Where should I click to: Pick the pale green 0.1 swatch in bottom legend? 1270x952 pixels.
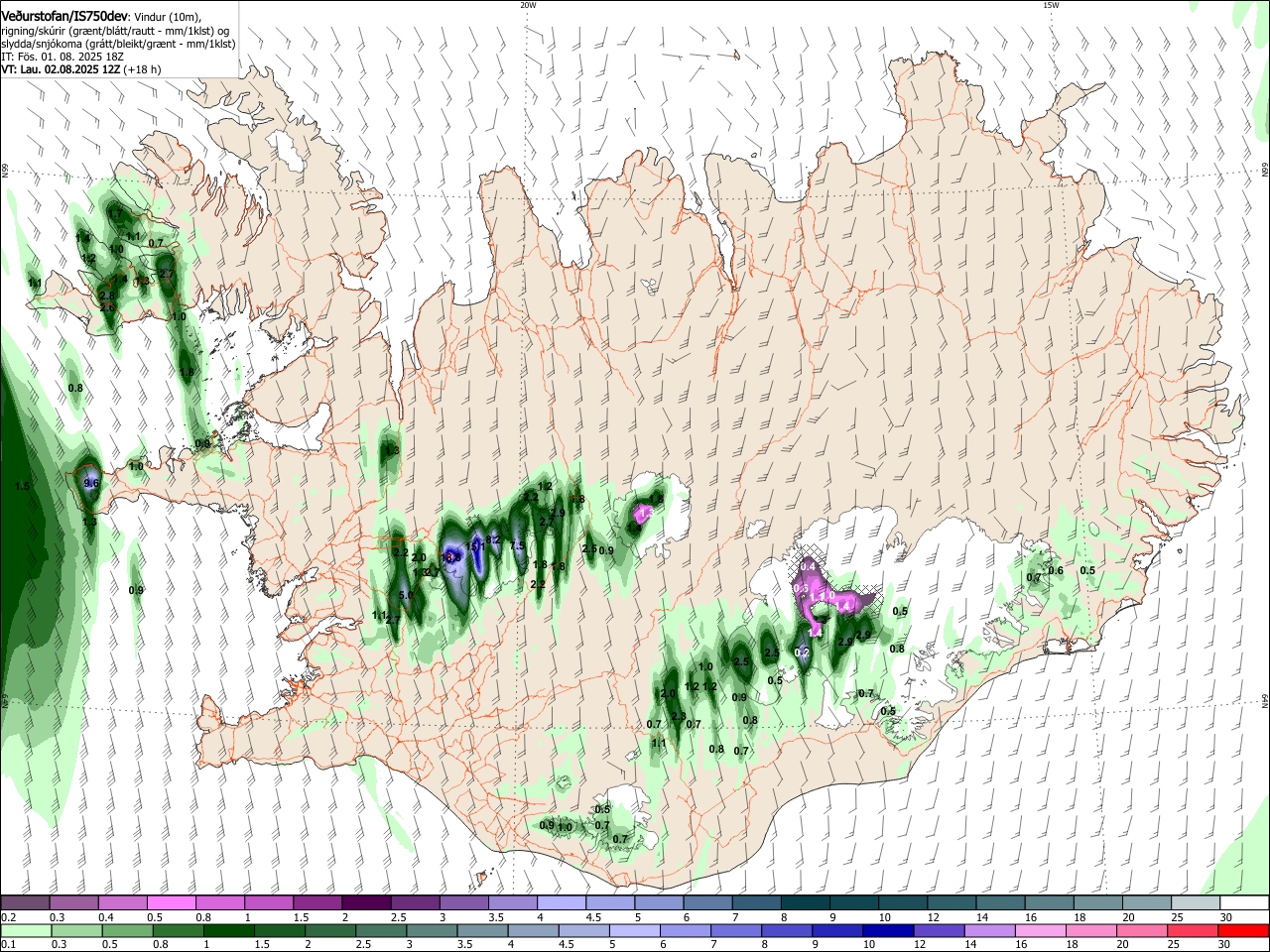pos(25,930)
